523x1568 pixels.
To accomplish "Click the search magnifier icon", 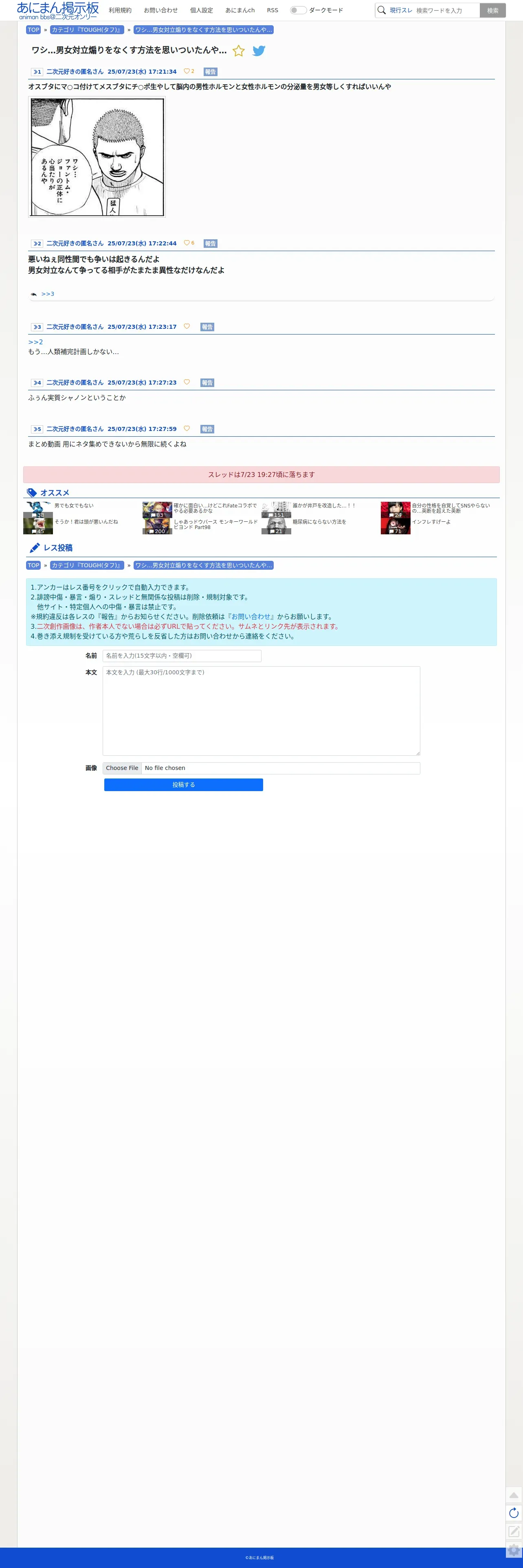I will point(382,10).
